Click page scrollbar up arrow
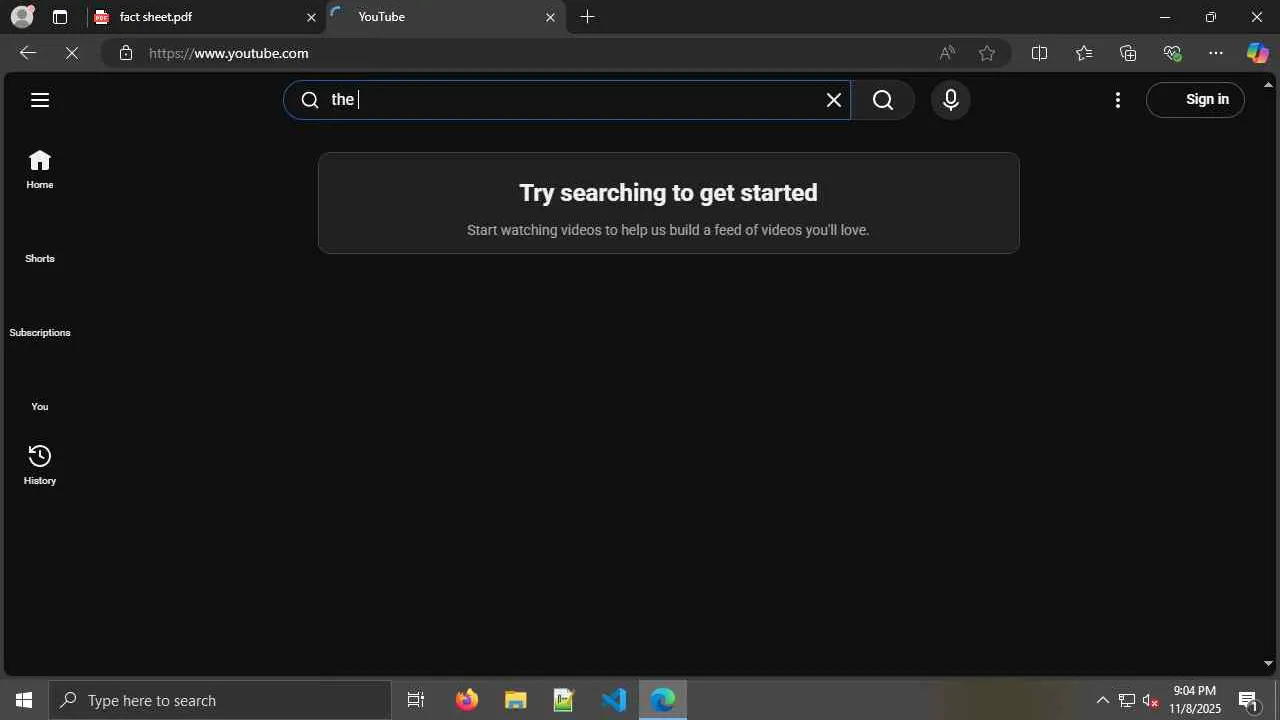Viewport: 1280px width, 720px height. pos(1269,84)
